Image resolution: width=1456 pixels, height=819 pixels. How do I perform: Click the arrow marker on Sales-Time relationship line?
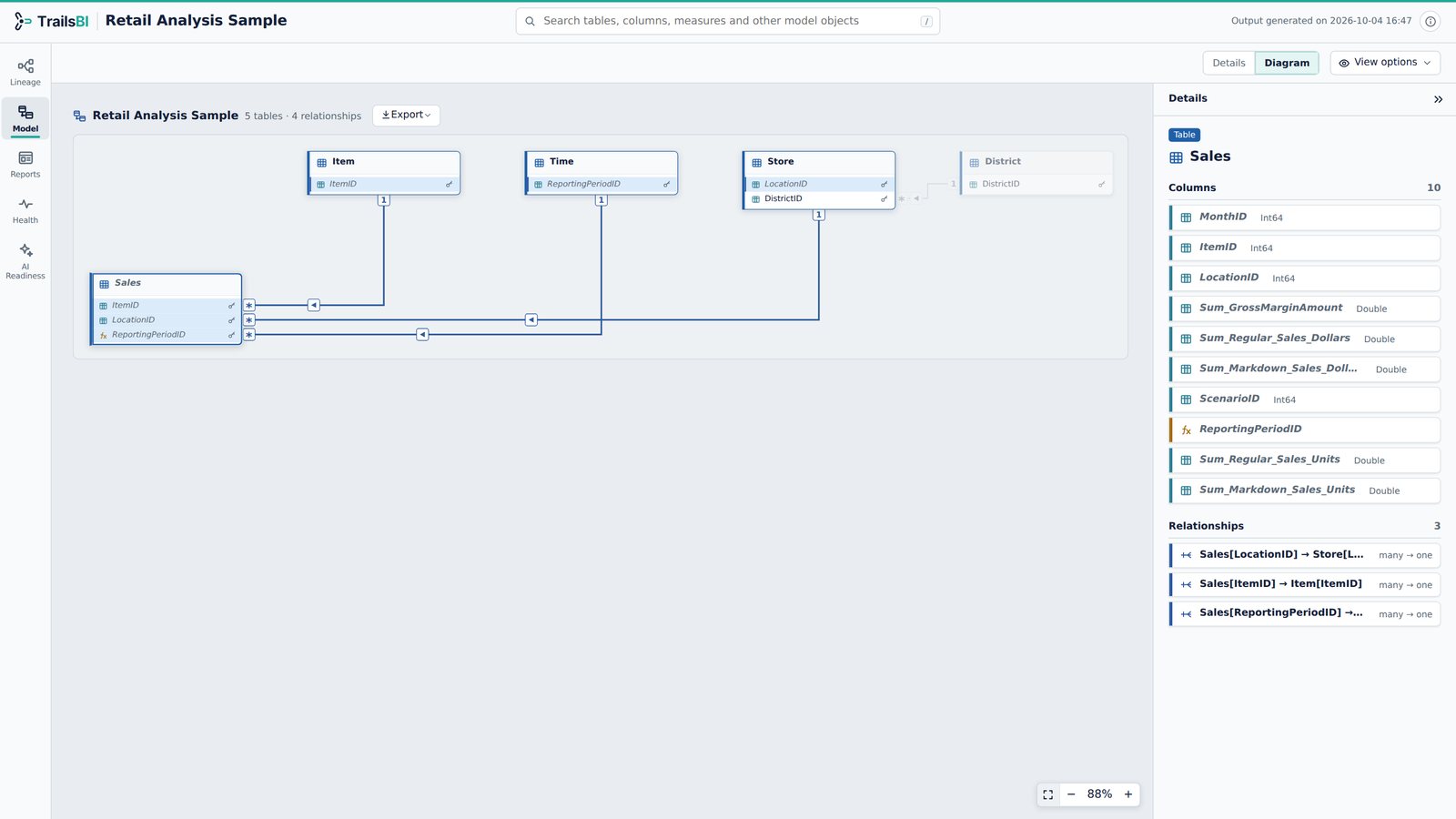pos(422,335)
